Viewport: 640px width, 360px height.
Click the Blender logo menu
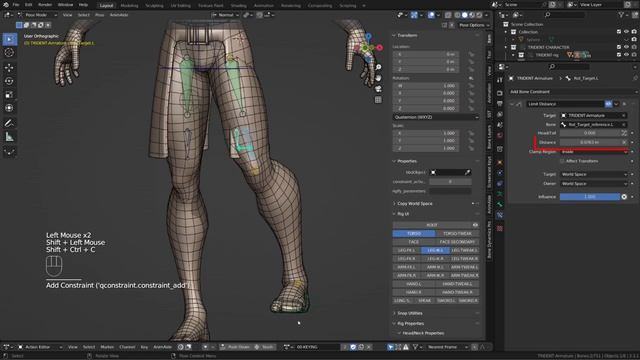5,5
